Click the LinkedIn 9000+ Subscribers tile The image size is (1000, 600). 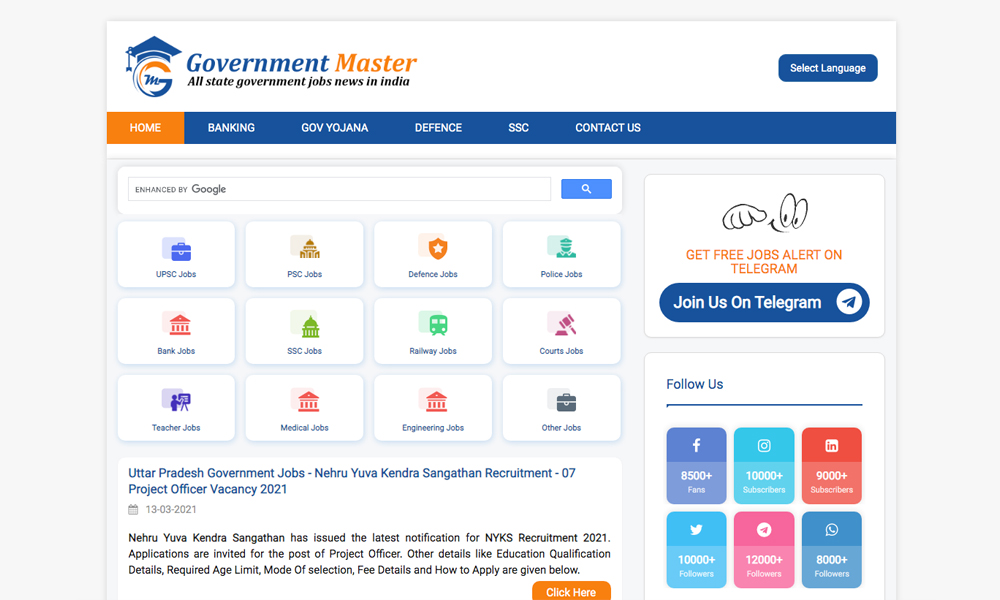(831, 466)
